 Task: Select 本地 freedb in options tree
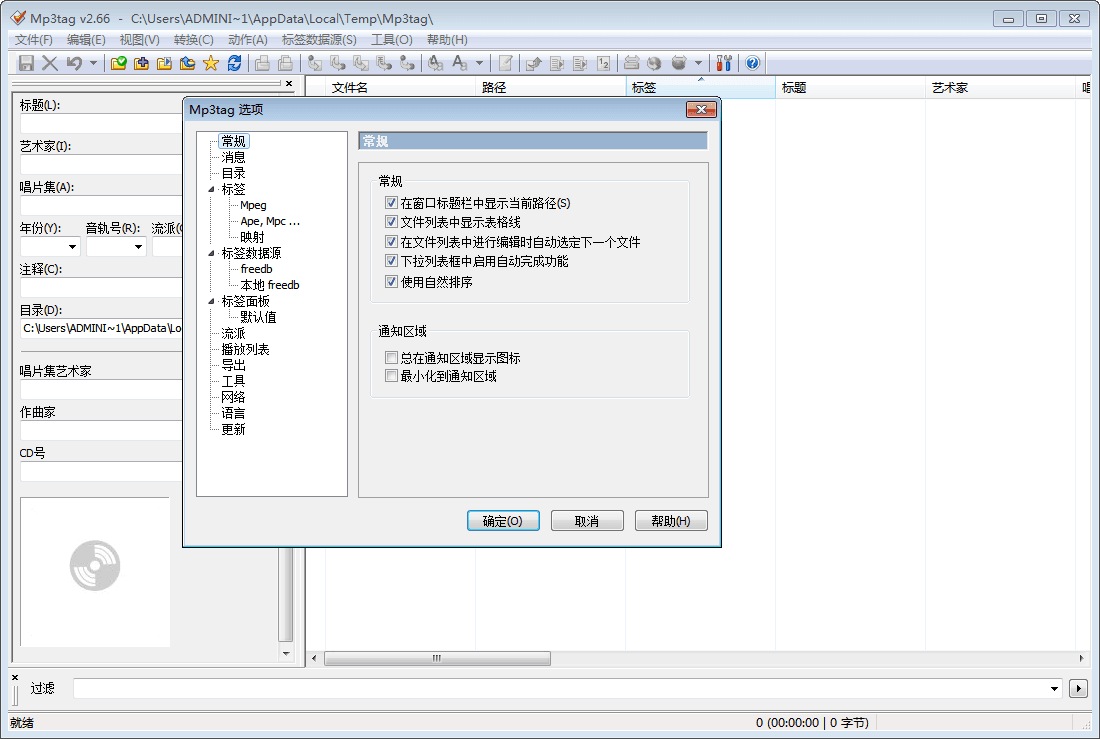pos(270,285)
